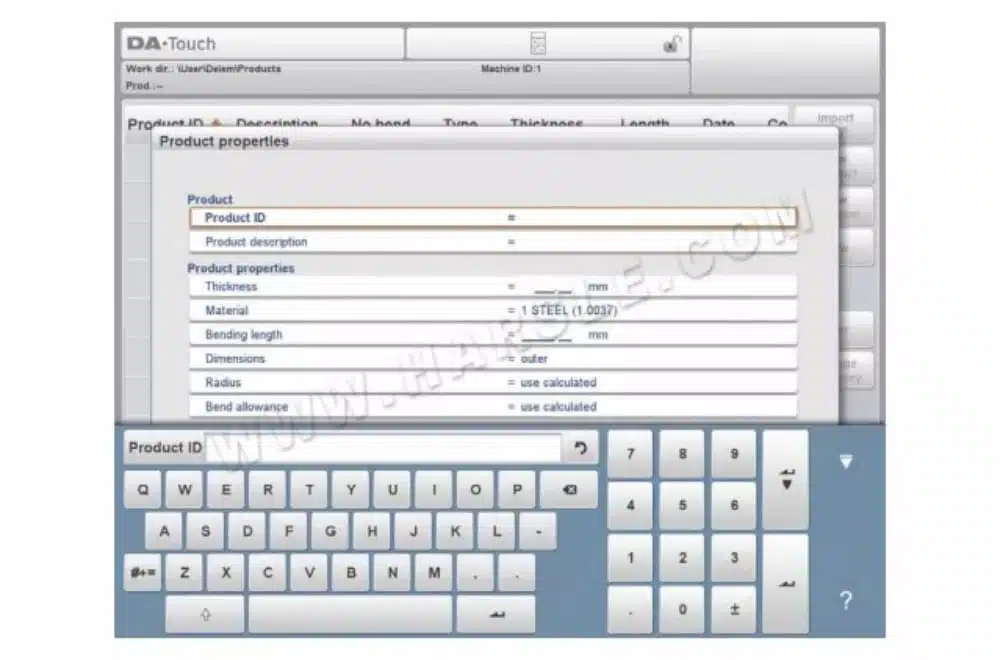
Task: Tap number 0 on the numeric keypad
Action: click(x=682, y=610)
